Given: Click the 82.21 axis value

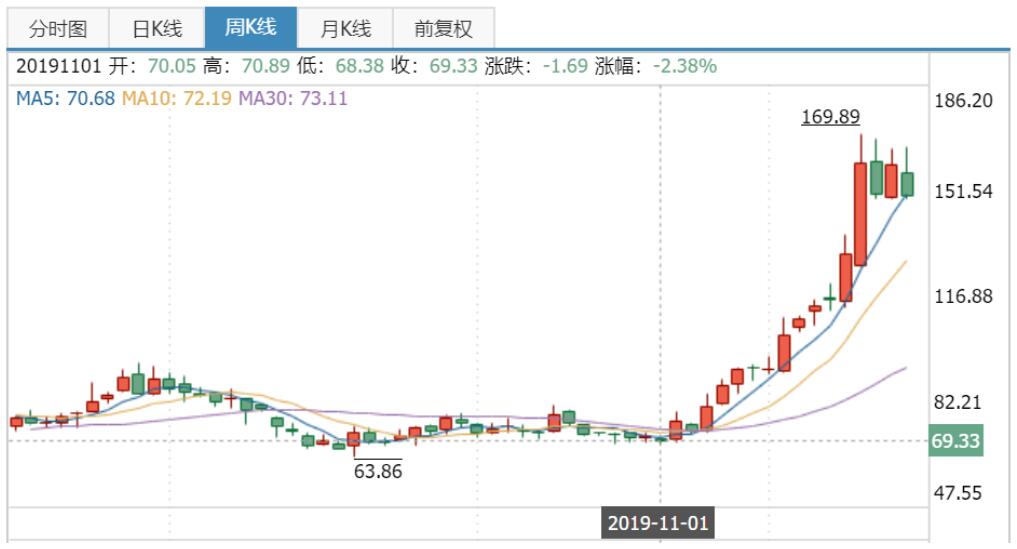Looking at the screenshot, I should 957,402.
